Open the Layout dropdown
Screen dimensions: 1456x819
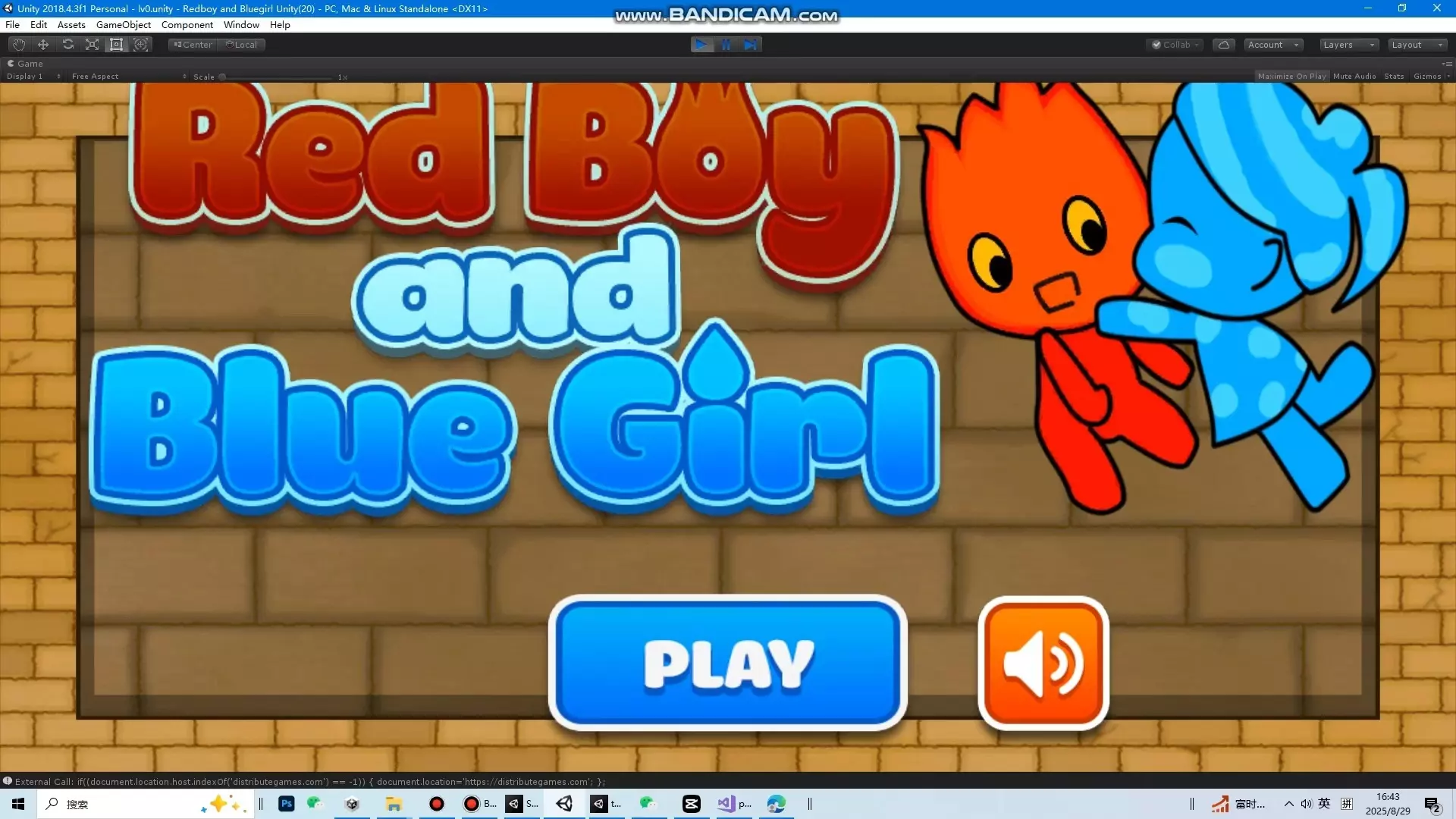click(1416, 45)
